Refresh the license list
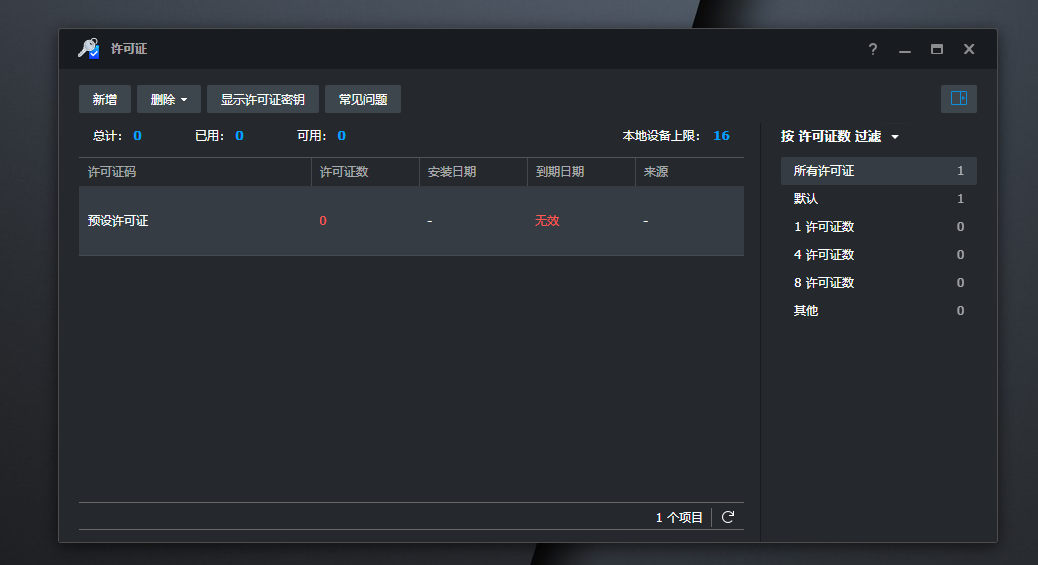The width and height of the screenshot is (1038, 565). pos(728,517)
